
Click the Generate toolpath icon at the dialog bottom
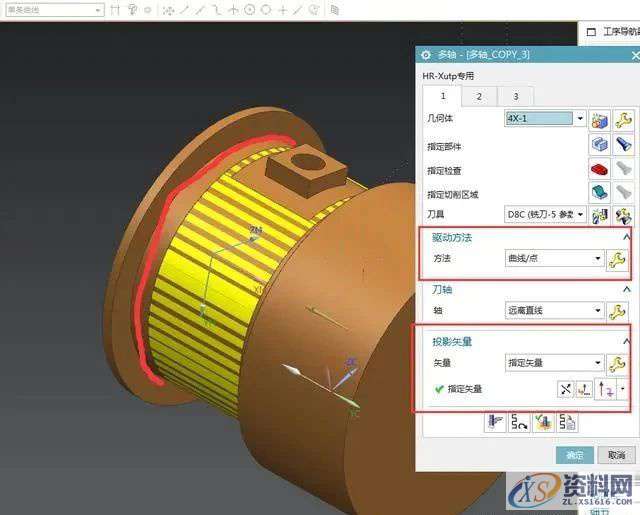494,422
